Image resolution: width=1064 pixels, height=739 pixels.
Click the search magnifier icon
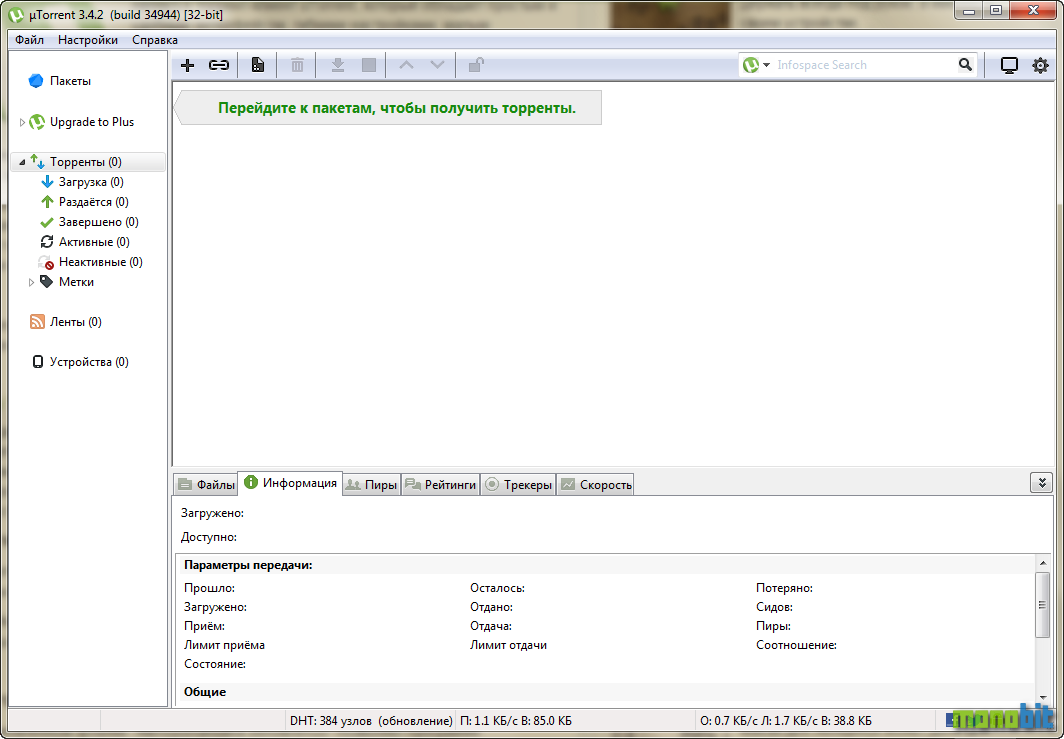tap(965, 64)
